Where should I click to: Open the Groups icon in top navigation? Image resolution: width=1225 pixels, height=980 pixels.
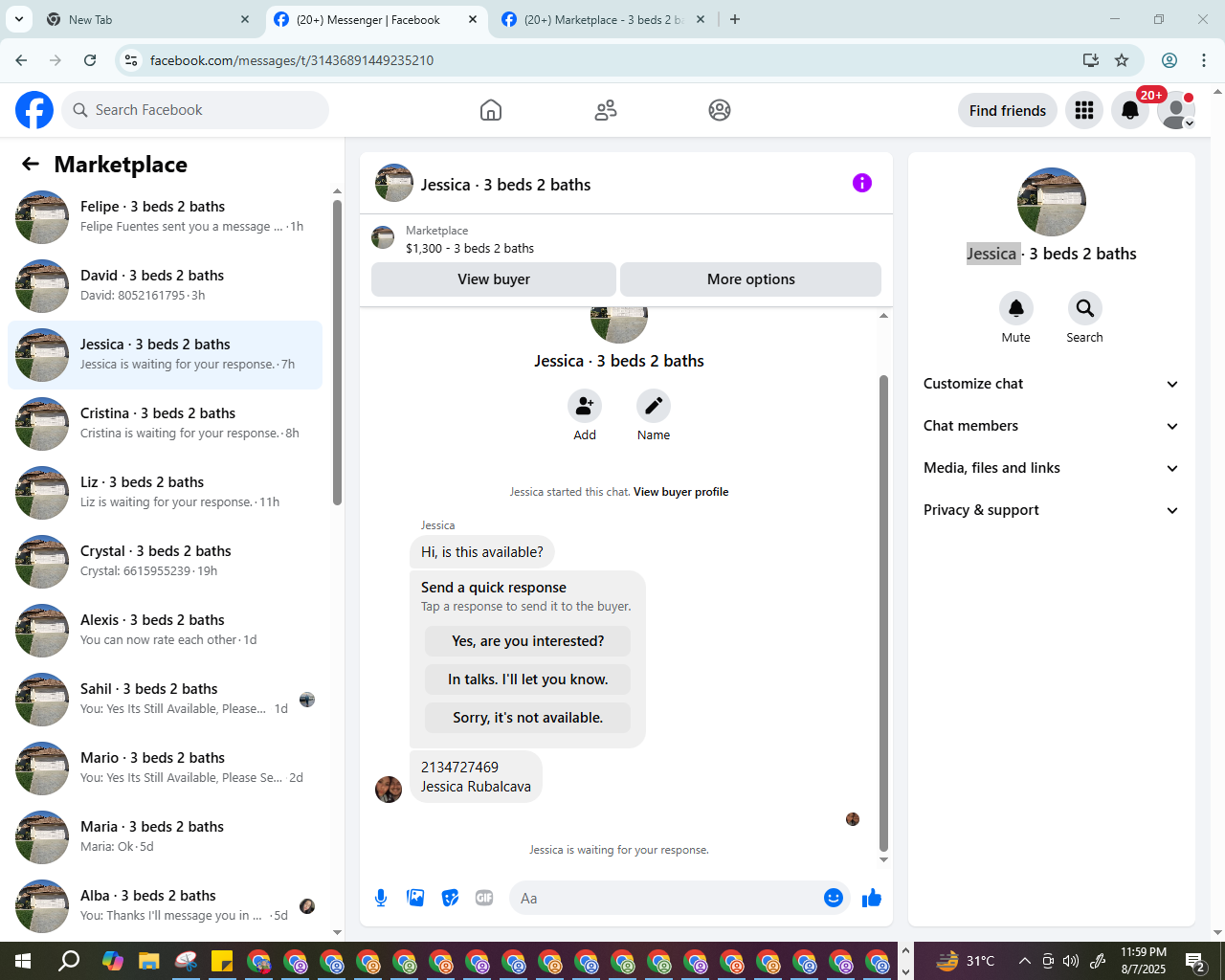[720, 110]
